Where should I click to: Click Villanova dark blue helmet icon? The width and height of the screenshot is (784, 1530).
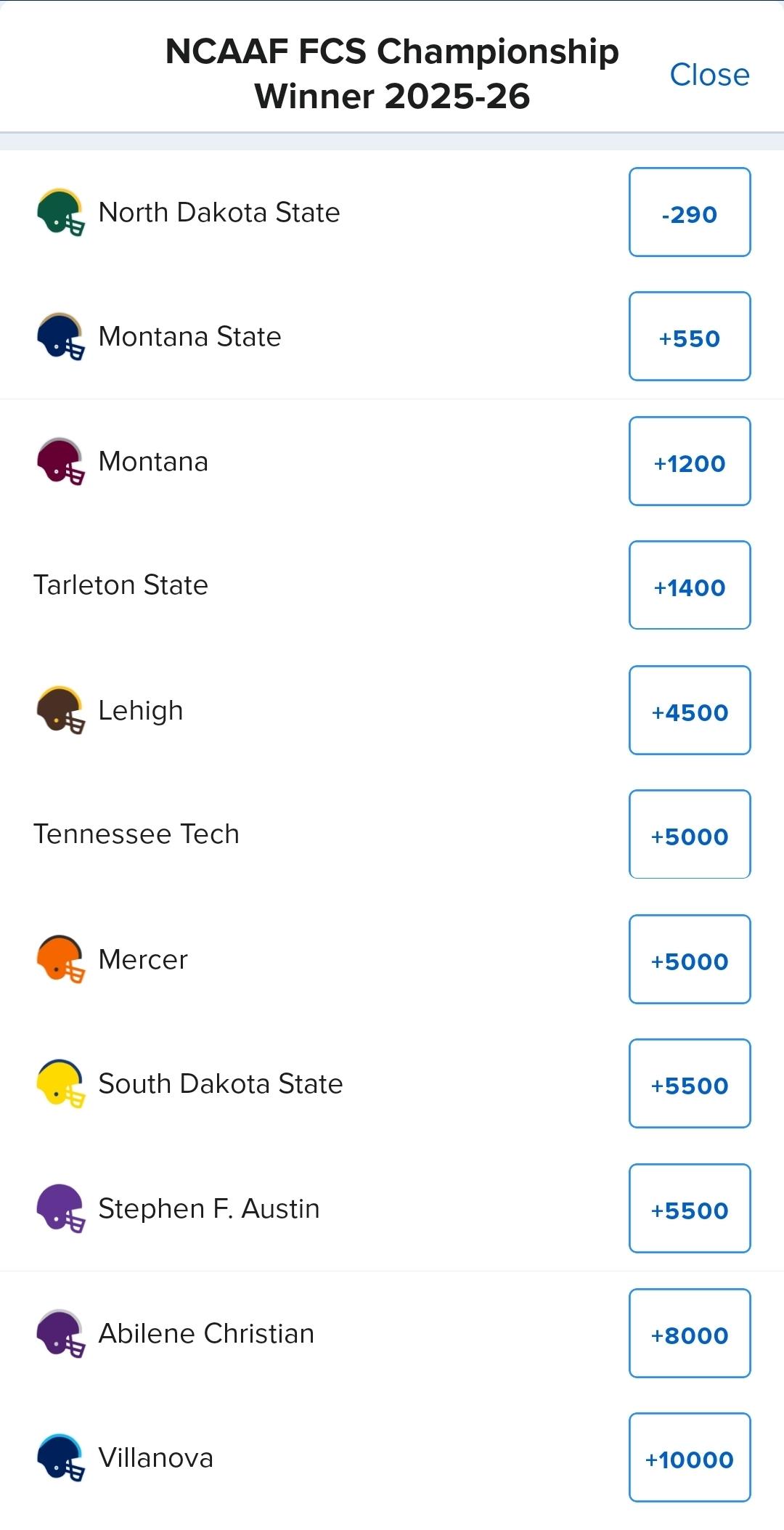tap(60, 1457)
